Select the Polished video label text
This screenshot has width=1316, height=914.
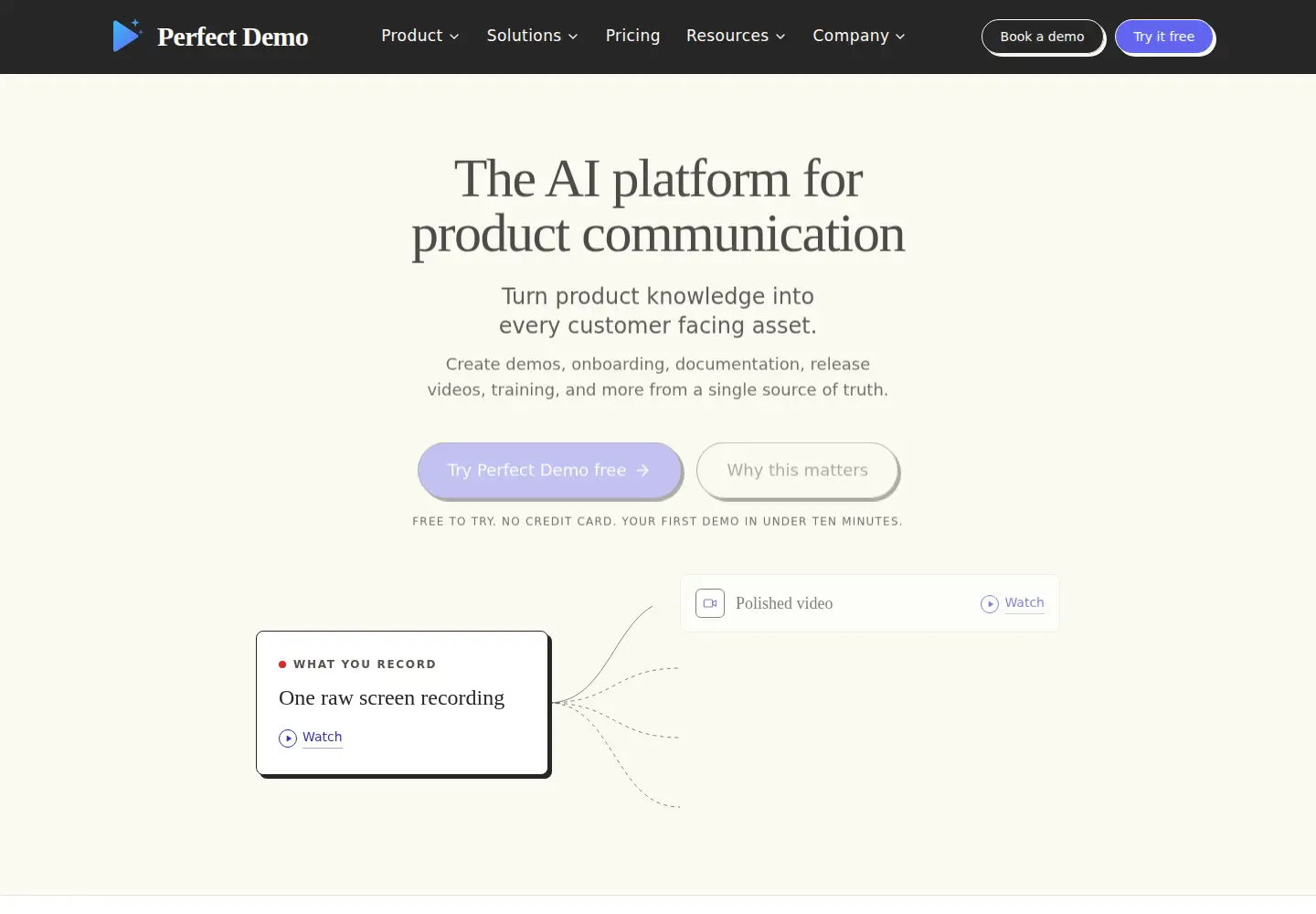[x=784, y=603]
